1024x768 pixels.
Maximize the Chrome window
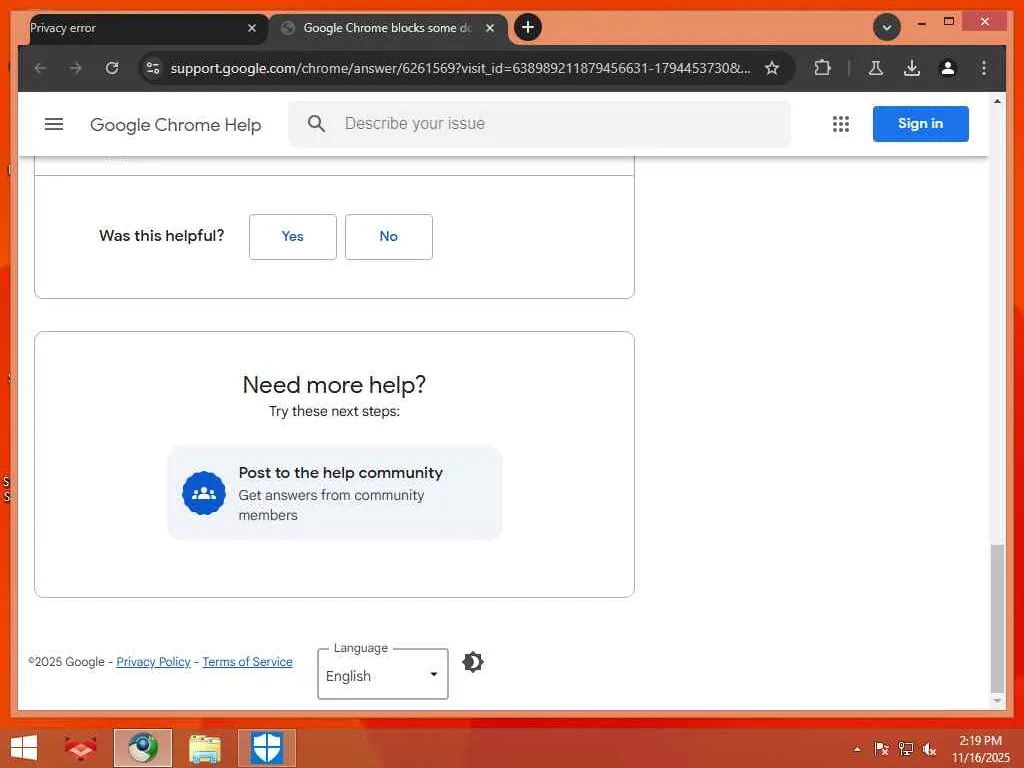[x=949, y=22]
